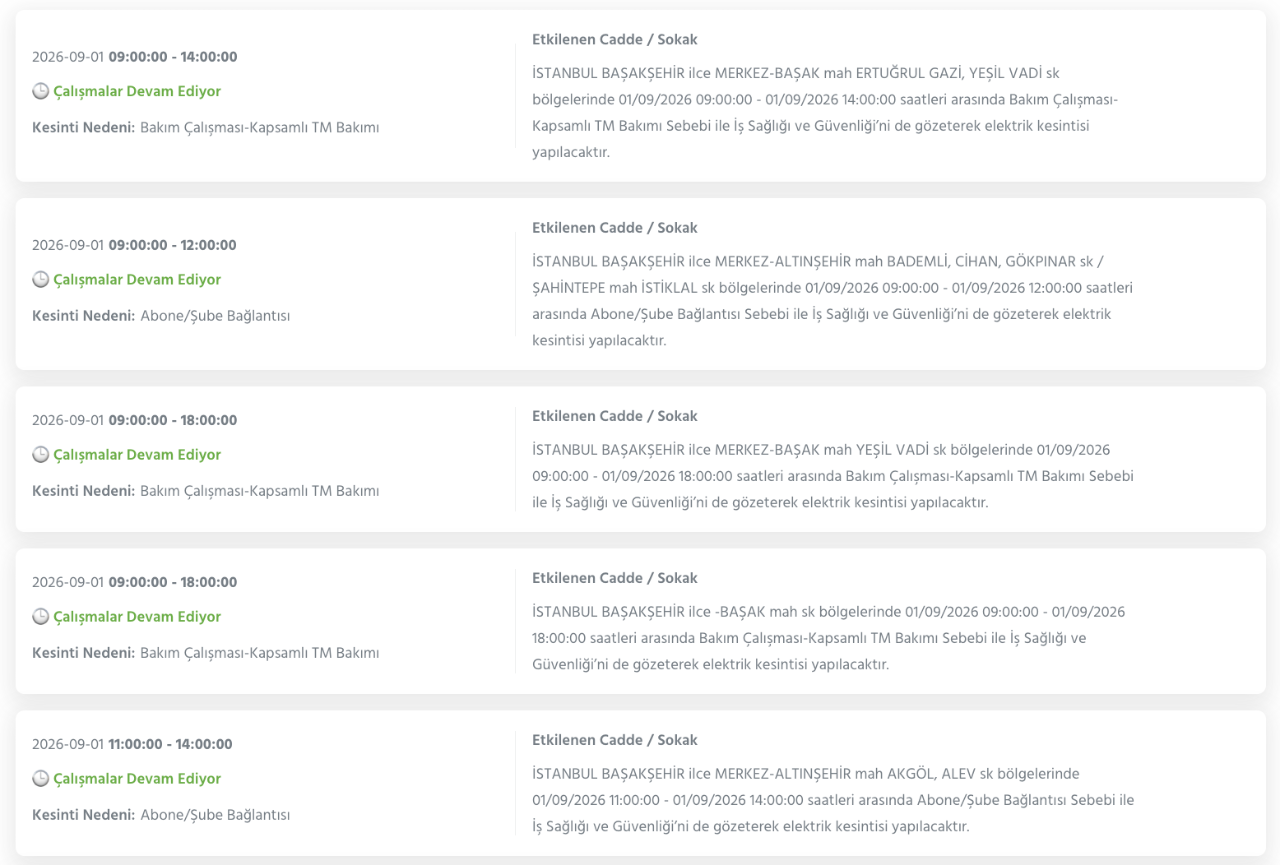Click the Etkilenen Cadde / Sokak heading in first card
The width and height of the screenshot is (1280, 865).
[615, 40]
